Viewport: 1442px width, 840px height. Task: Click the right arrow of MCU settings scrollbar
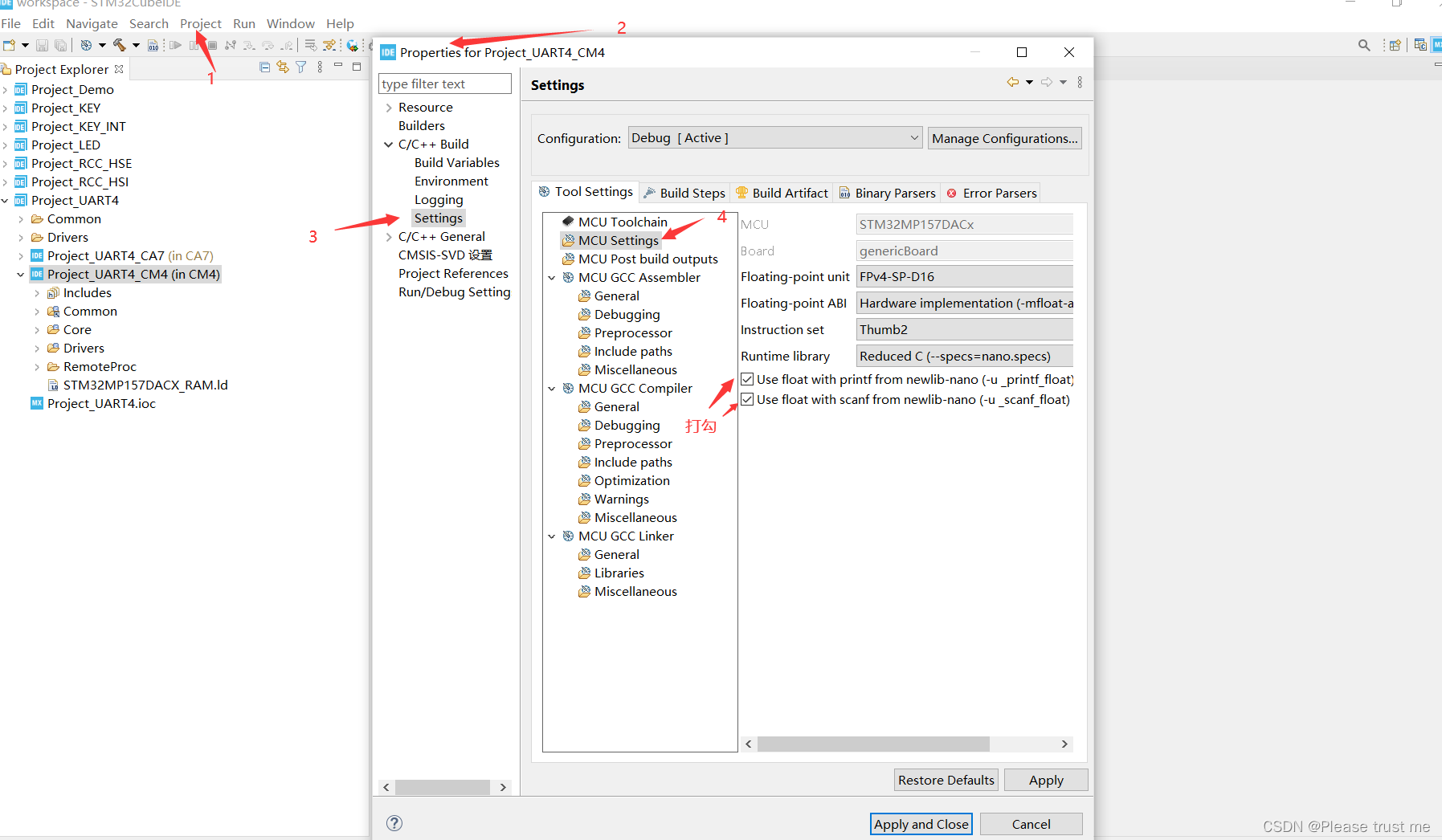coord(1064,744)
